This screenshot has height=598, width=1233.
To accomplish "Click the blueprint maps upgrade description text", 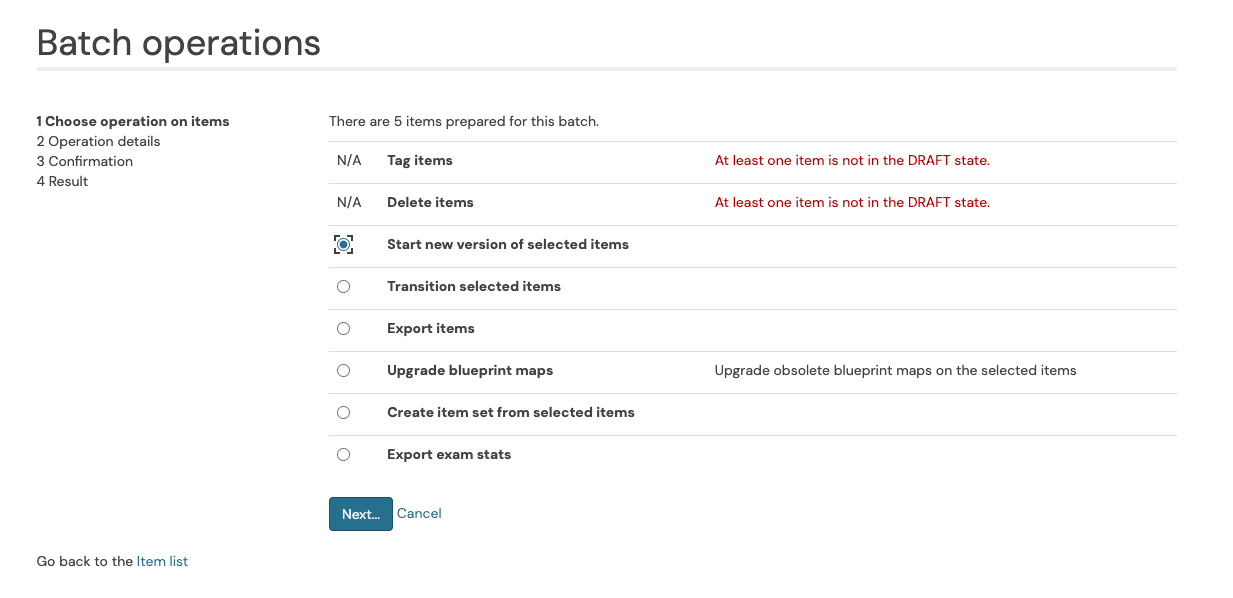I will coord(894,370).
